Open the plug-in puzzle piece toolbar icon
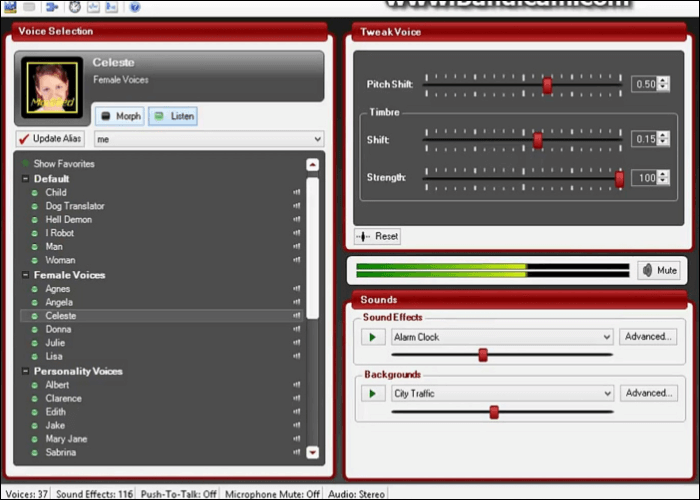The height and width of the screenshot is (500, 700). coord(52,7)
